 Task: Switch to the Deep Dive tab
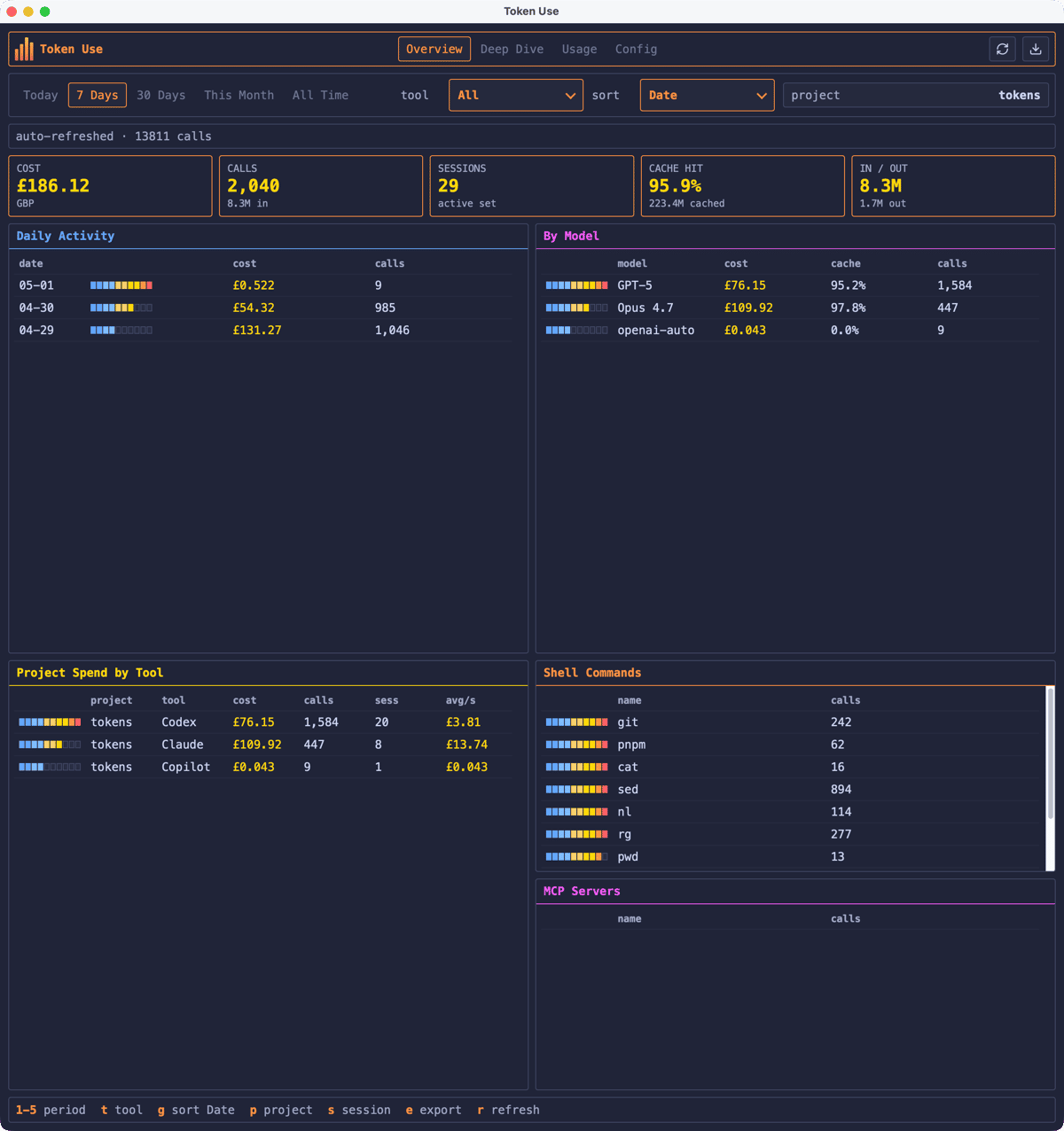point(512,50)
